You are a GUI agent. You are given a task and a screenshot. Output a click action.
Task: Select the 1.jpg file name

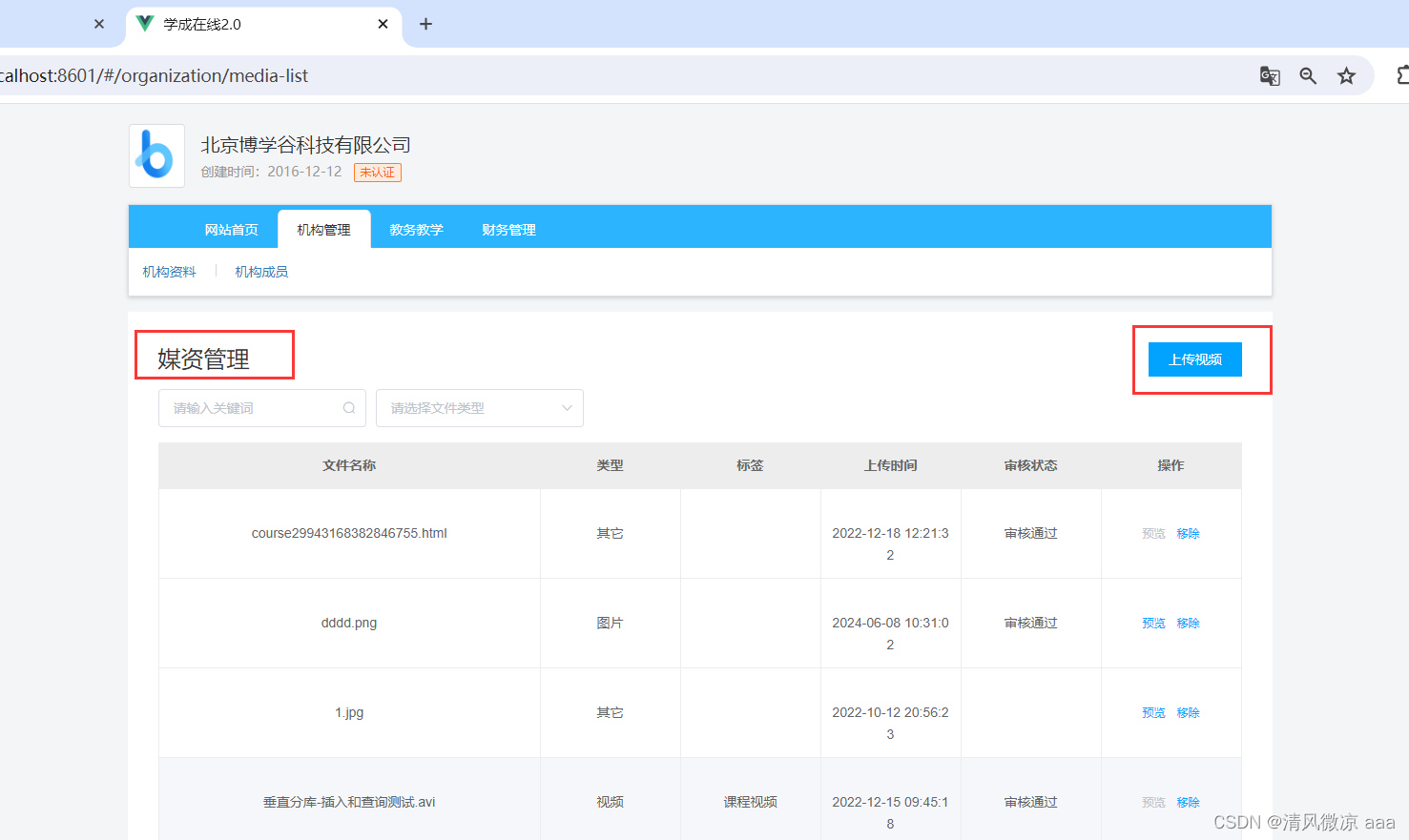pyautogui.click(x=349, y=712)
